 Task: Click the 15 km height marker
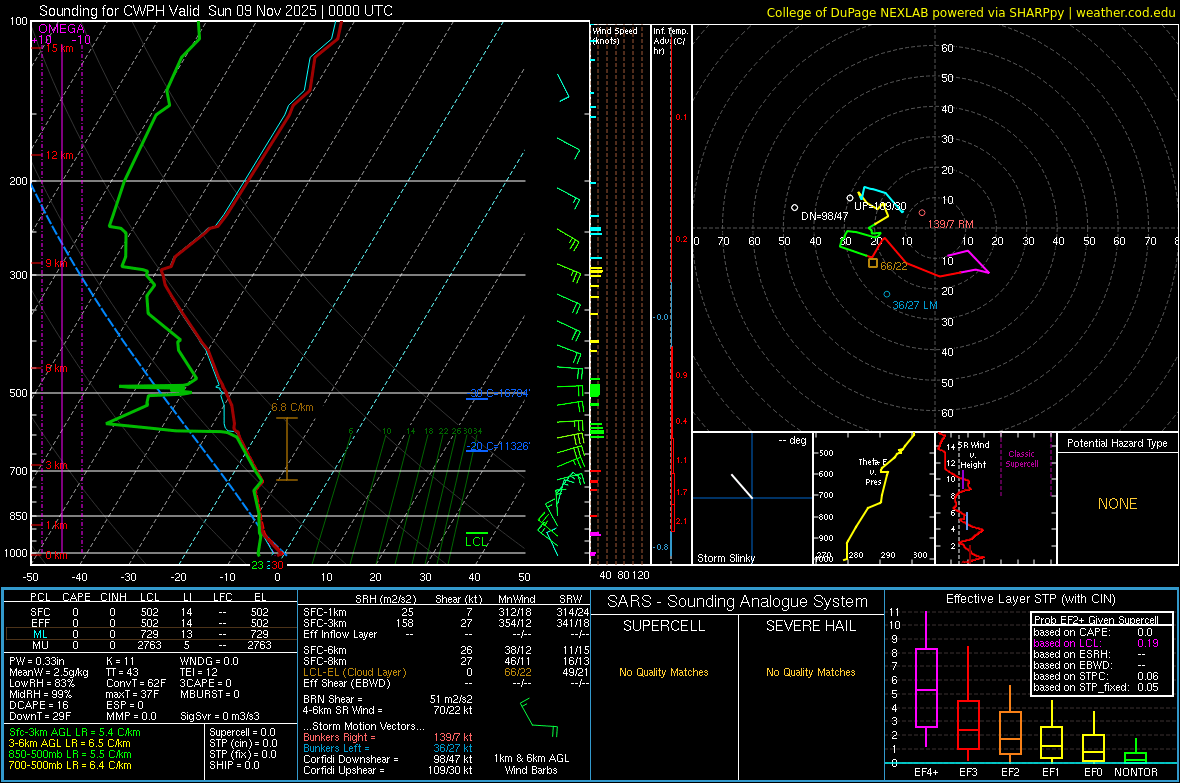coord(59,48)
